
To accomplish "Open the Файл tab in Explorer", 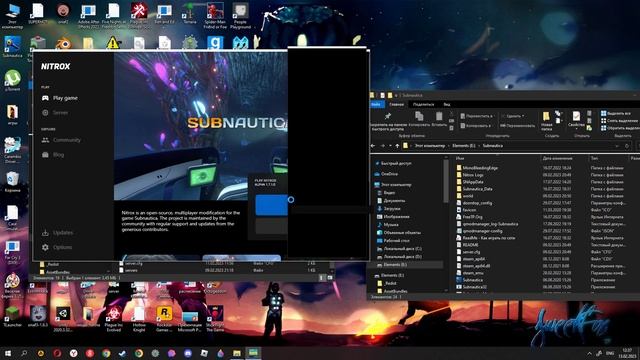I will 376,104.
